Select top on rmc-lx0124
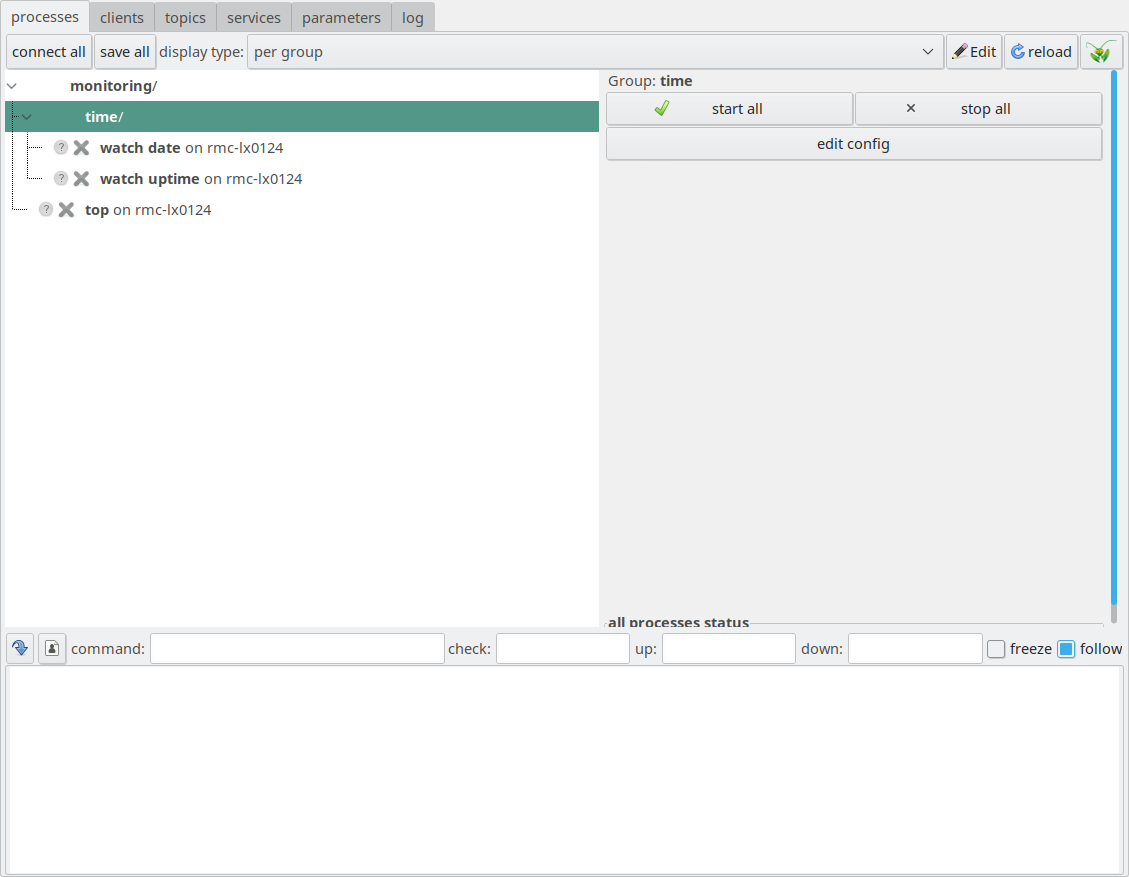Screen dimensions: 1129x877 [x=148, y=210]
